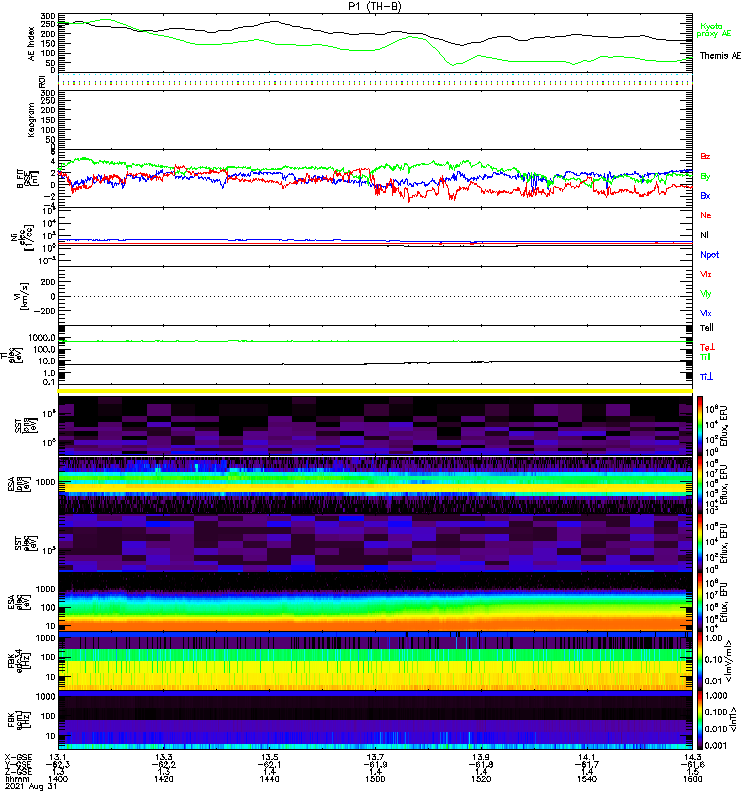
Task: Click the "Z-GSE" row label
Action: 18,771
